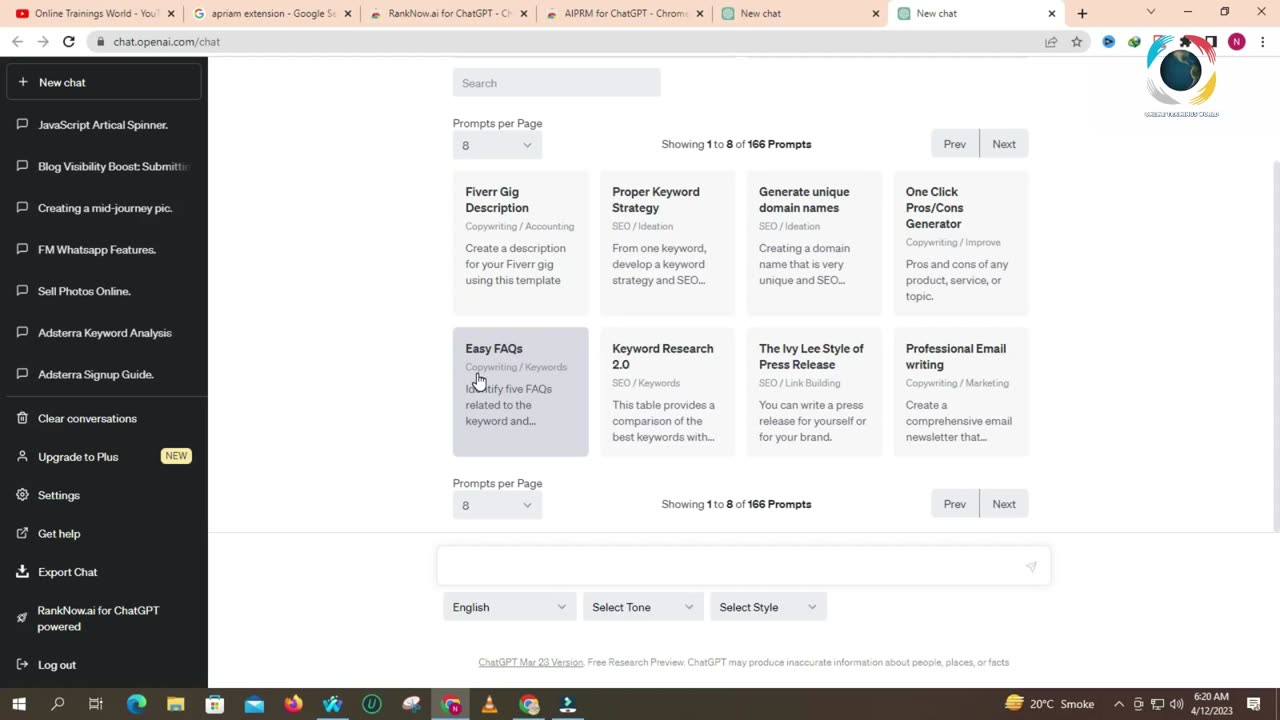Click the Get help external link icon
Viewport: 1280px width, 720px height.
[x=22, y=533]
